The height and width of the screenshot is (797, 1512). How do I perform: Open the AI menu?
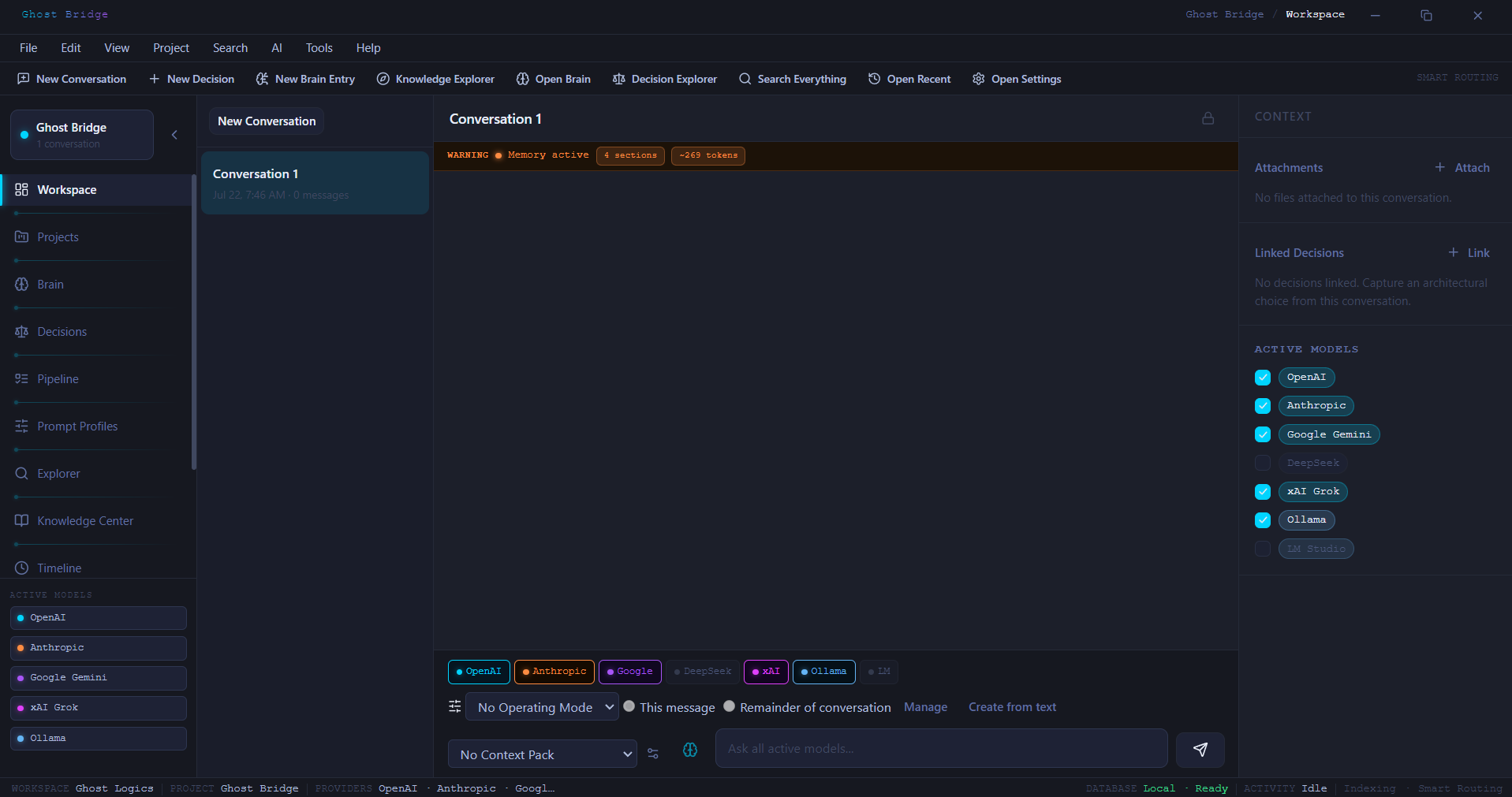click(x=277, y=48)
